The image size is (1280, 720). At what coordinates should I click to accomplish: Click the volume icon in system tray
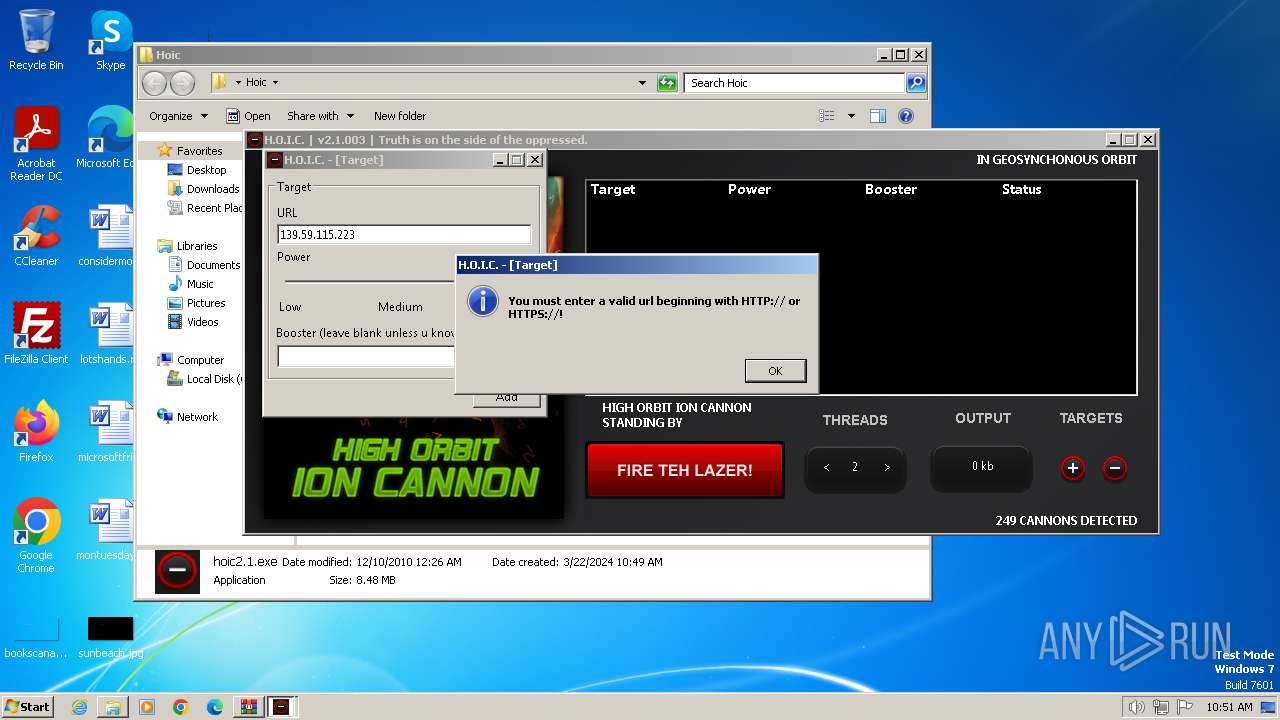tap(1136, 707)
